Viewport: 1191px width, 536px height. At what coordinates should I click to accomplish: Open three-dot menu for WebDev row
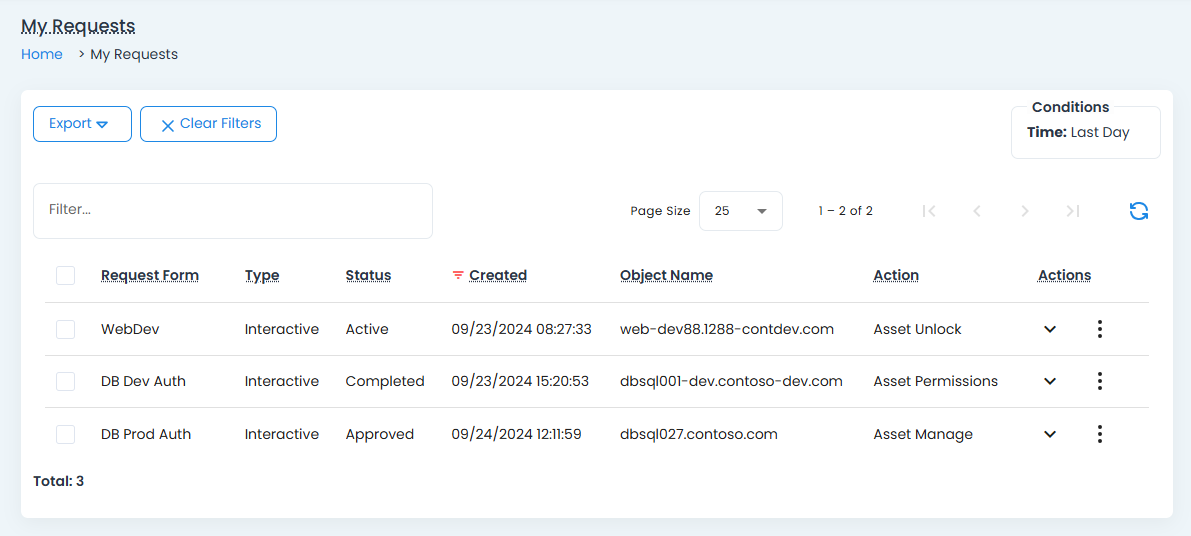click(1099, 329)
